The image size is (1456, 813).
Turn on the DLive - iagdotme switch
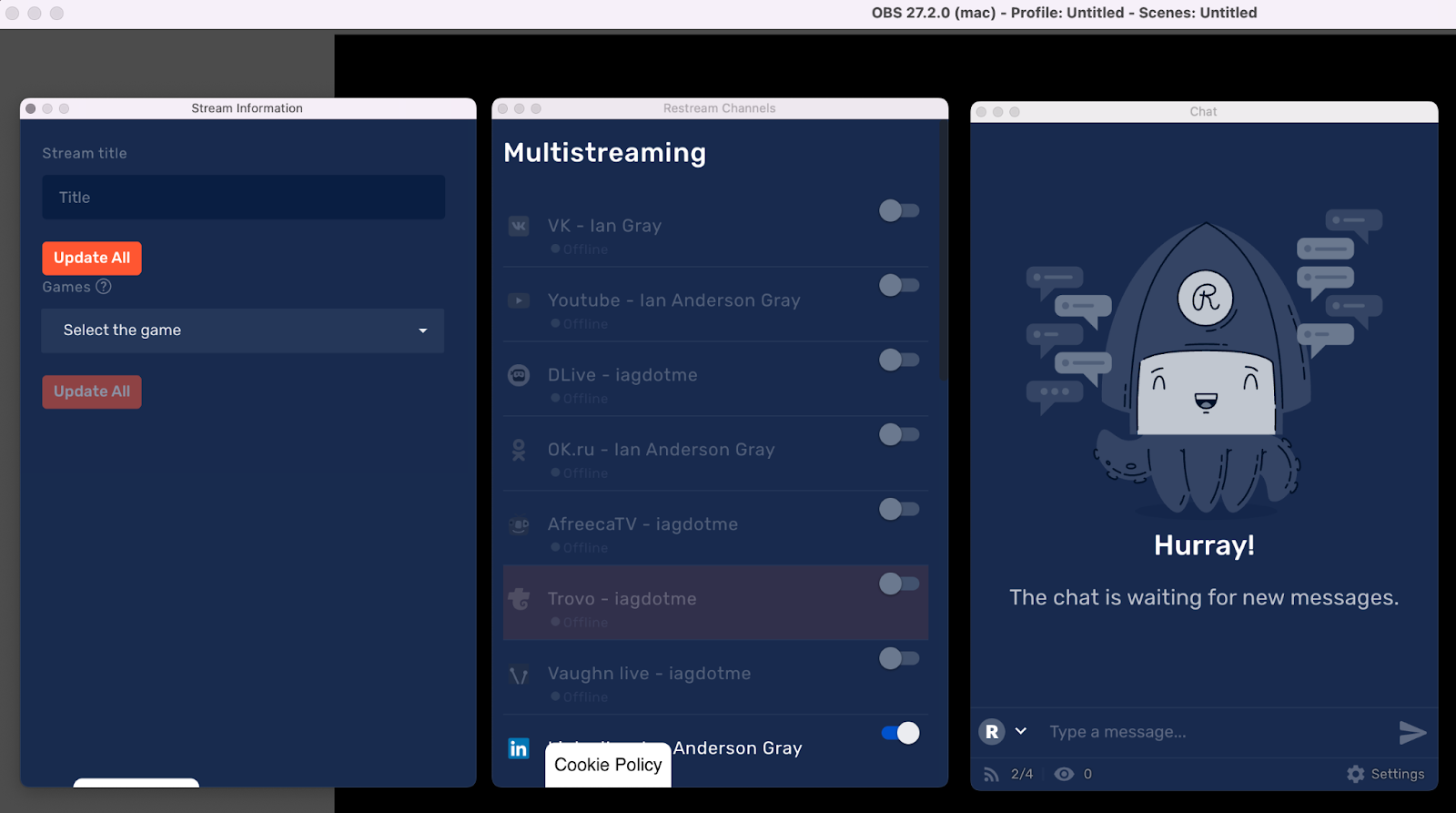tap(899, 360)
